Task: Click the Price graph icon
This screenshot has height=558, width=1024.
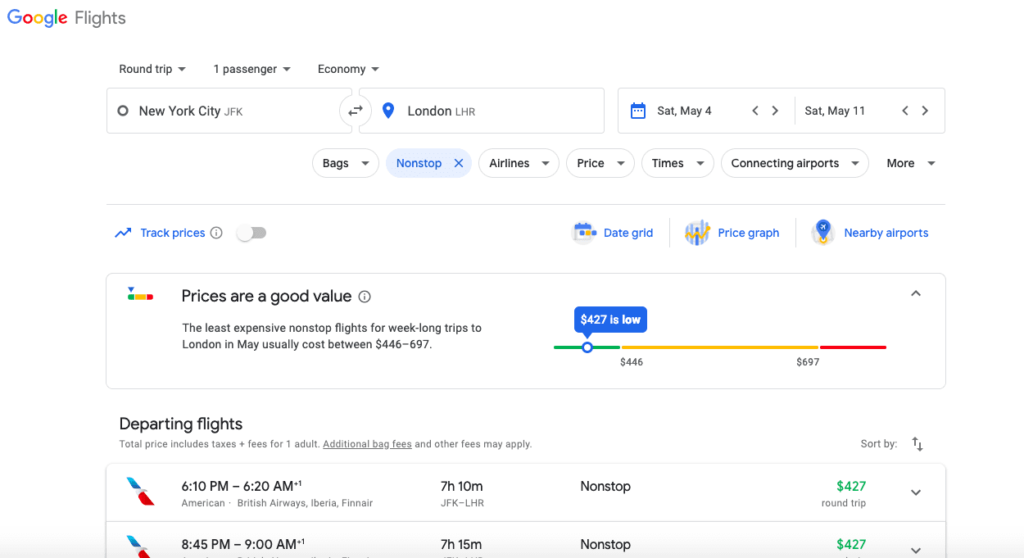Action: (697, 232)
